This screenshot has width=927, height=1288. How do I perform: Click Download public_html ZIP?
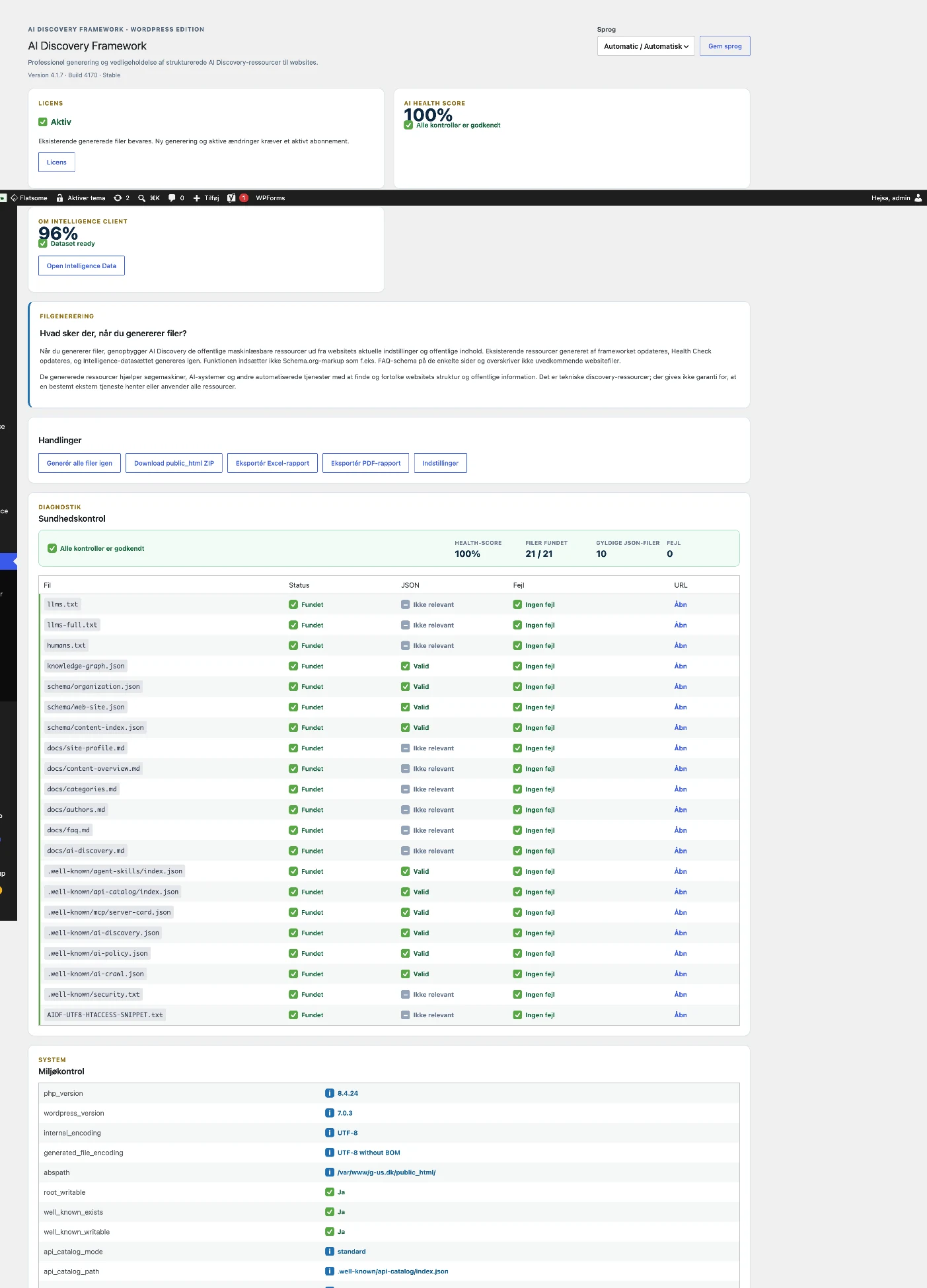(174, 463)
